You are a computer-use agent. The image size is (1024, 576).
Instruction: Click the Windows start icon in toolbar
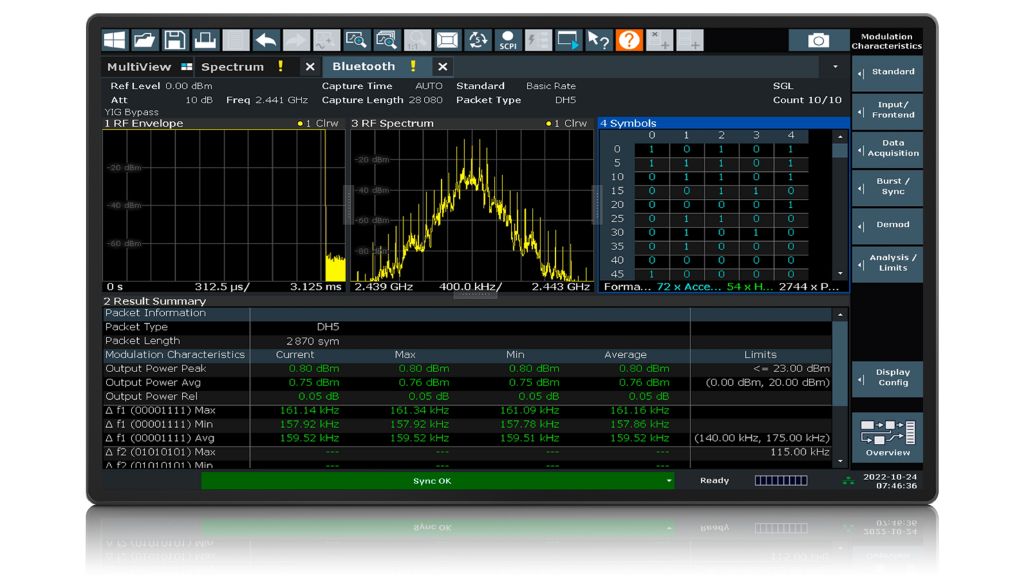[x=115, y=40]
